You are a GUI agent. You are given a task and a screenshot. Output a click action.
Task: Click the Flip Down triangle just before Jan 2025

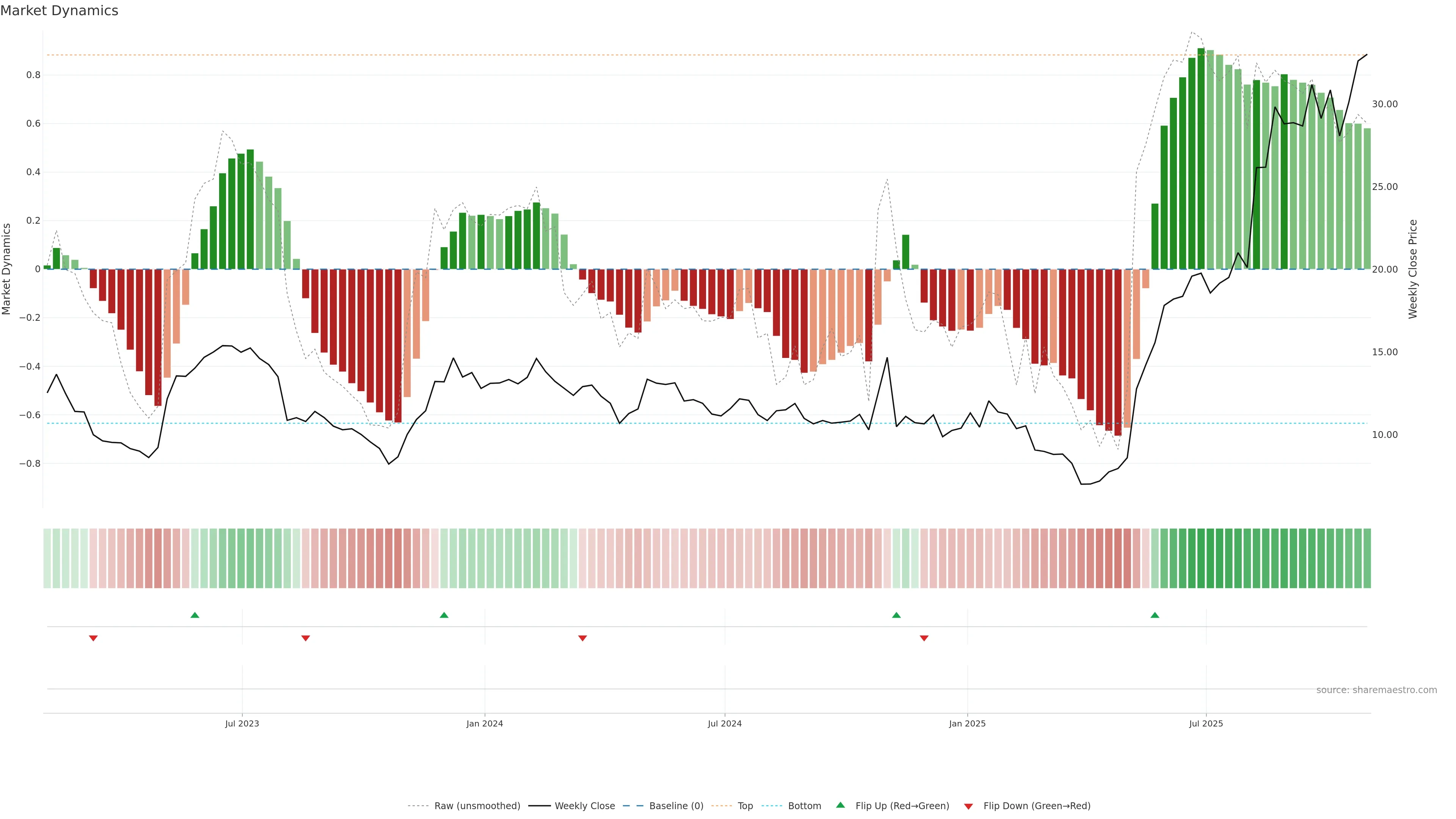[924, 638]
